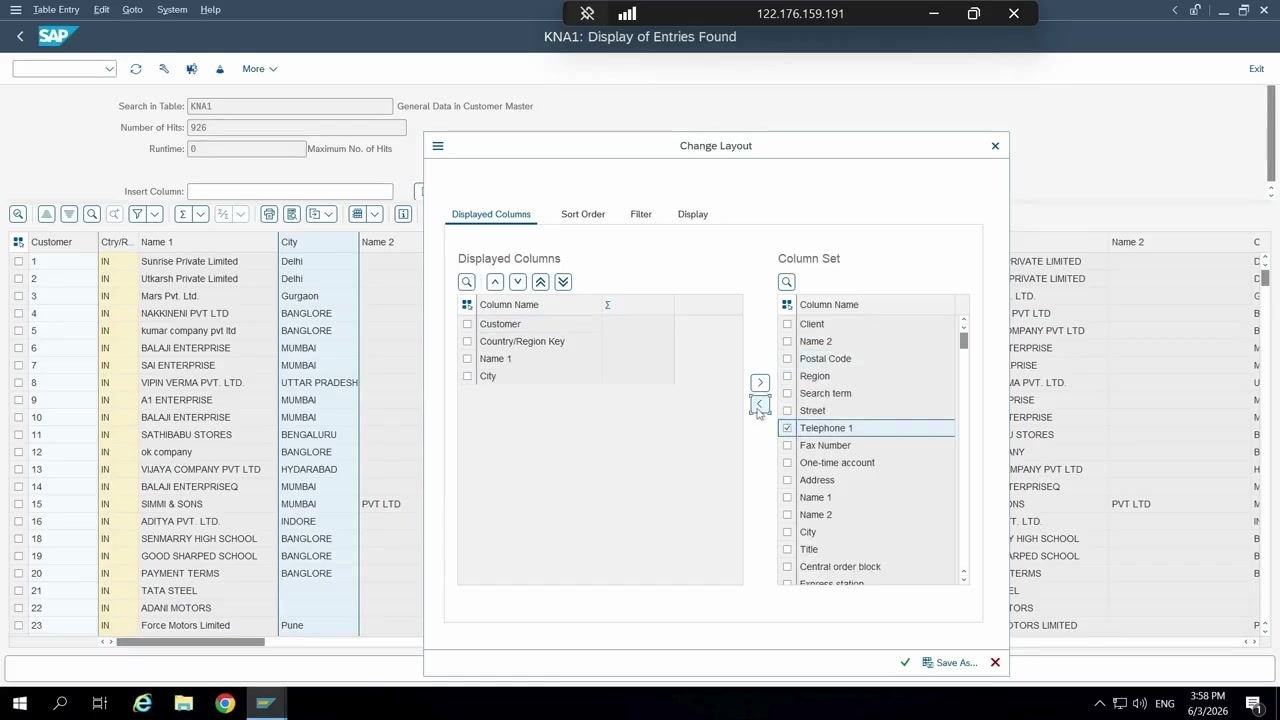Click the table's horizontal scrollbar thumb
1280x720 pixels.
click(190, 642)
